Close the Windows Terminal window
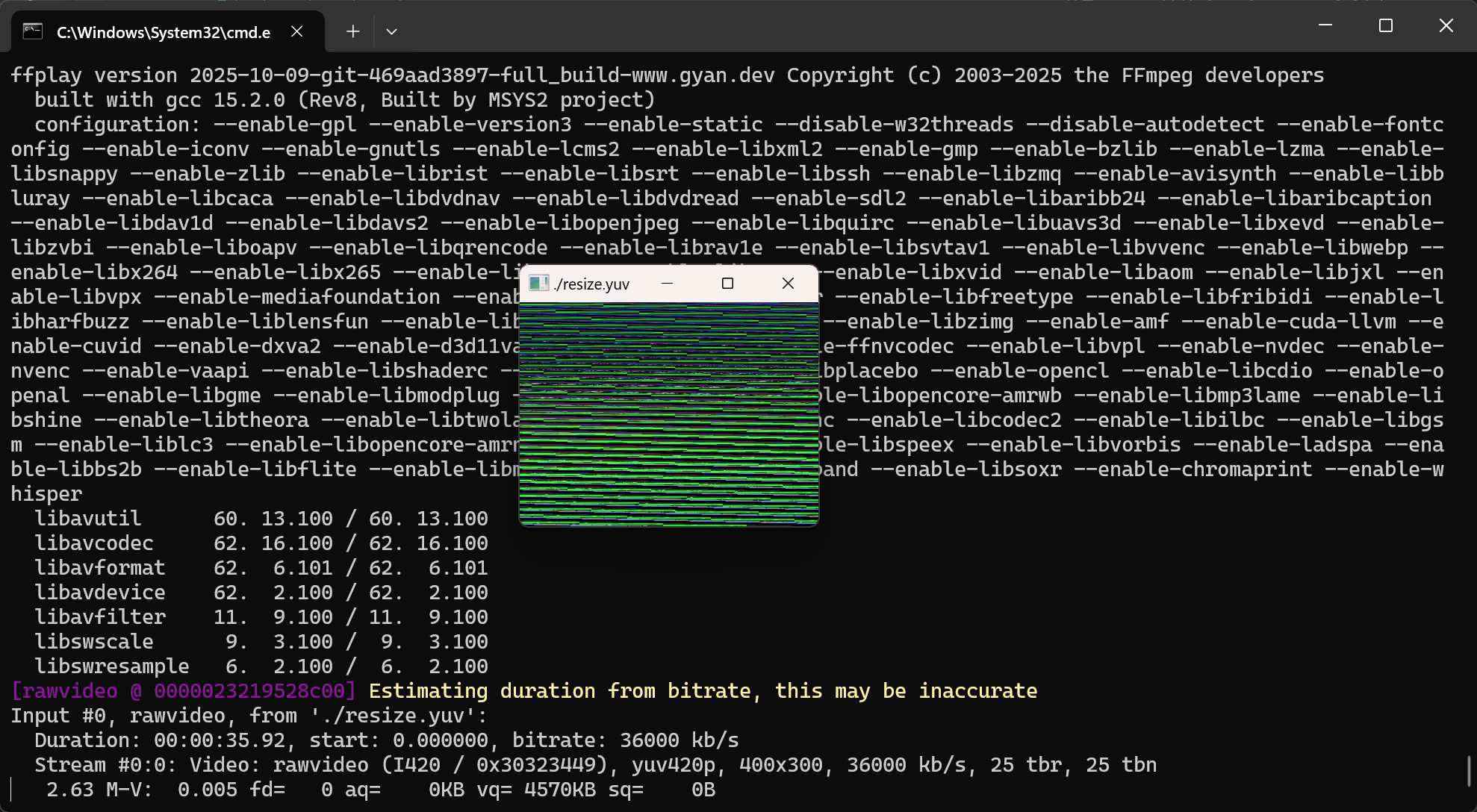This screenshot has height=812, width=1477. coord(1446,25)
